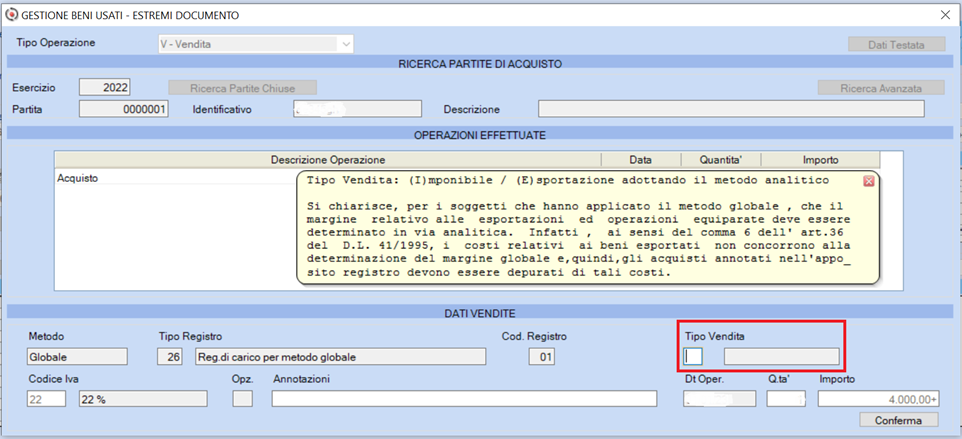Focus the Esercizio field showing 2022

105,88
